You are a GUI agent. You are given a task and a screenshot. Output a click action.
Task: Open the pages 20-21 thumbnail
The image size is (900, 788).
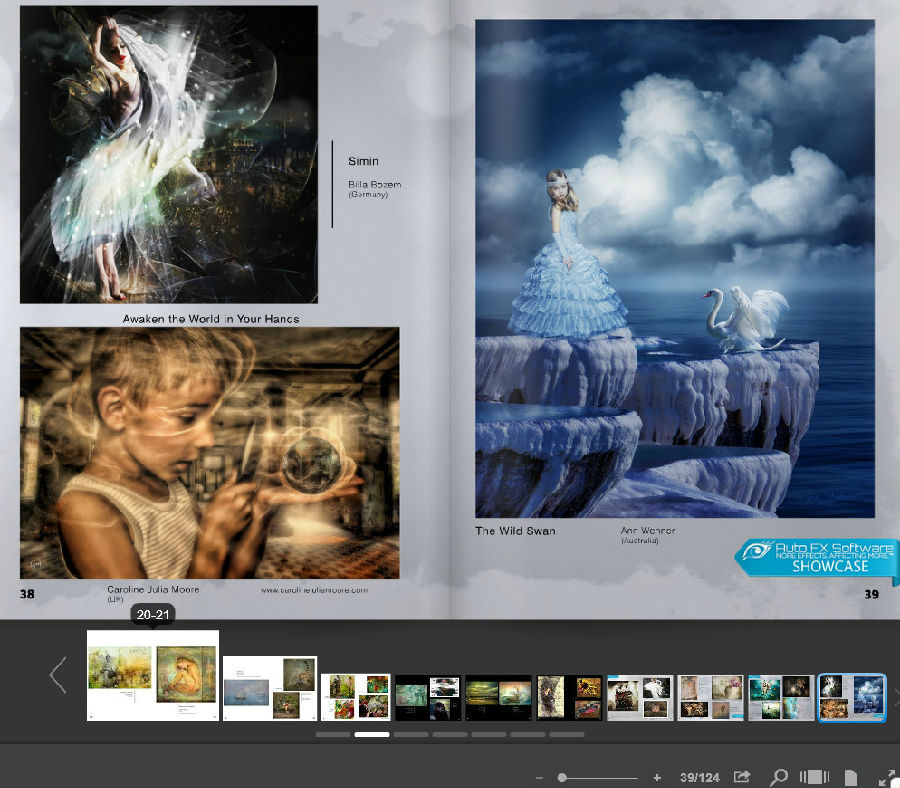click(153, 675)
